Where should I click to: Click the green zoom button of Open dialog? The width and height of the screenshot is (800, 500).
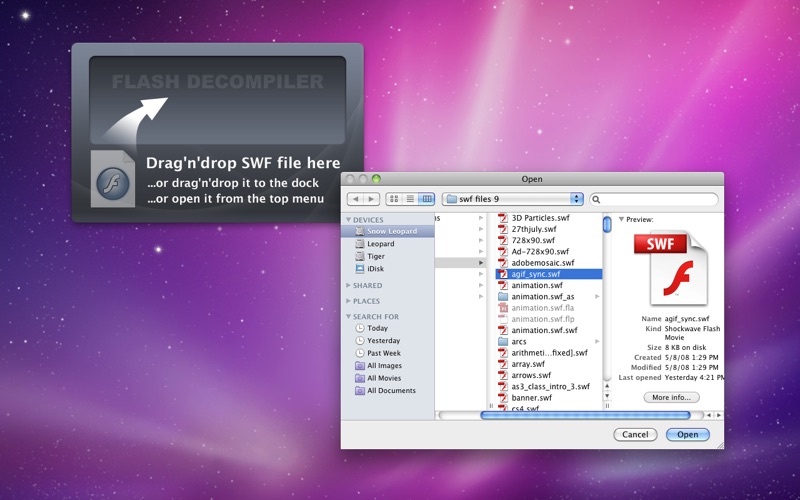(377, 179)
